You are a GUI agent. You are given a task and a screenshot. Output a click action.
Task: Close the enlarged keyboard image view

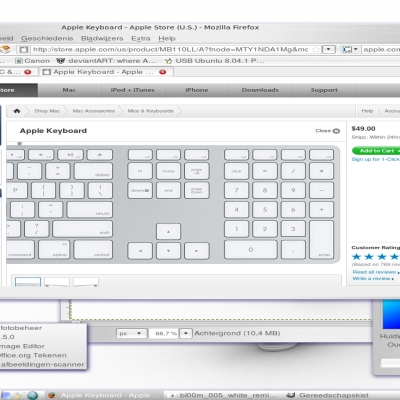click(x=328, y=131)
